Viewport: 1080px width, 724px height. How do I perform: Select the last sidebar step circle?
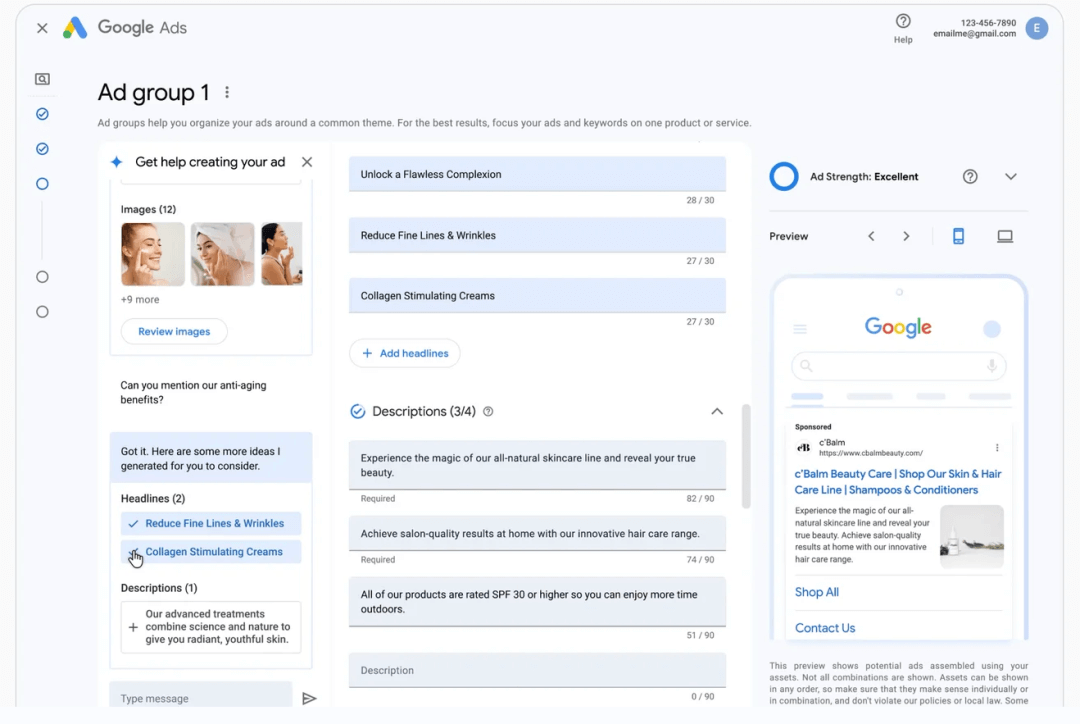pos(42,312)
